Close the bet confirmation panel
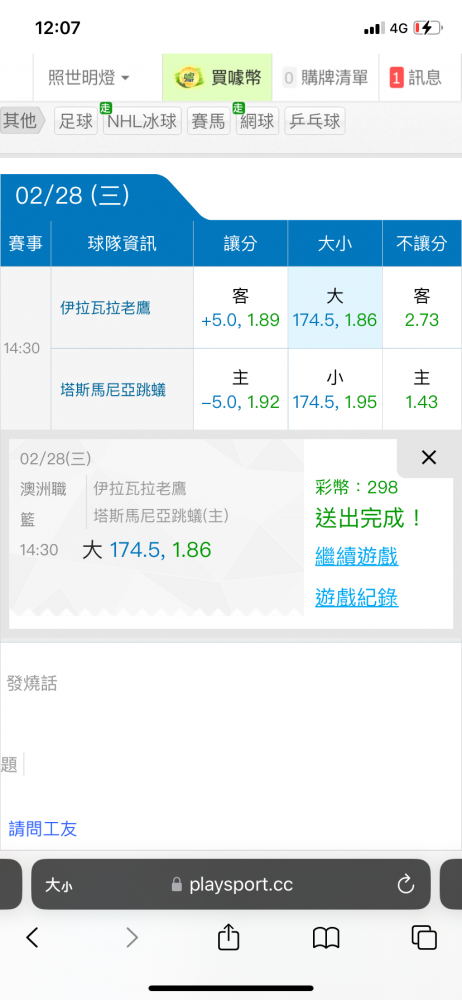 pyautogui.click(x=429, y=457)
